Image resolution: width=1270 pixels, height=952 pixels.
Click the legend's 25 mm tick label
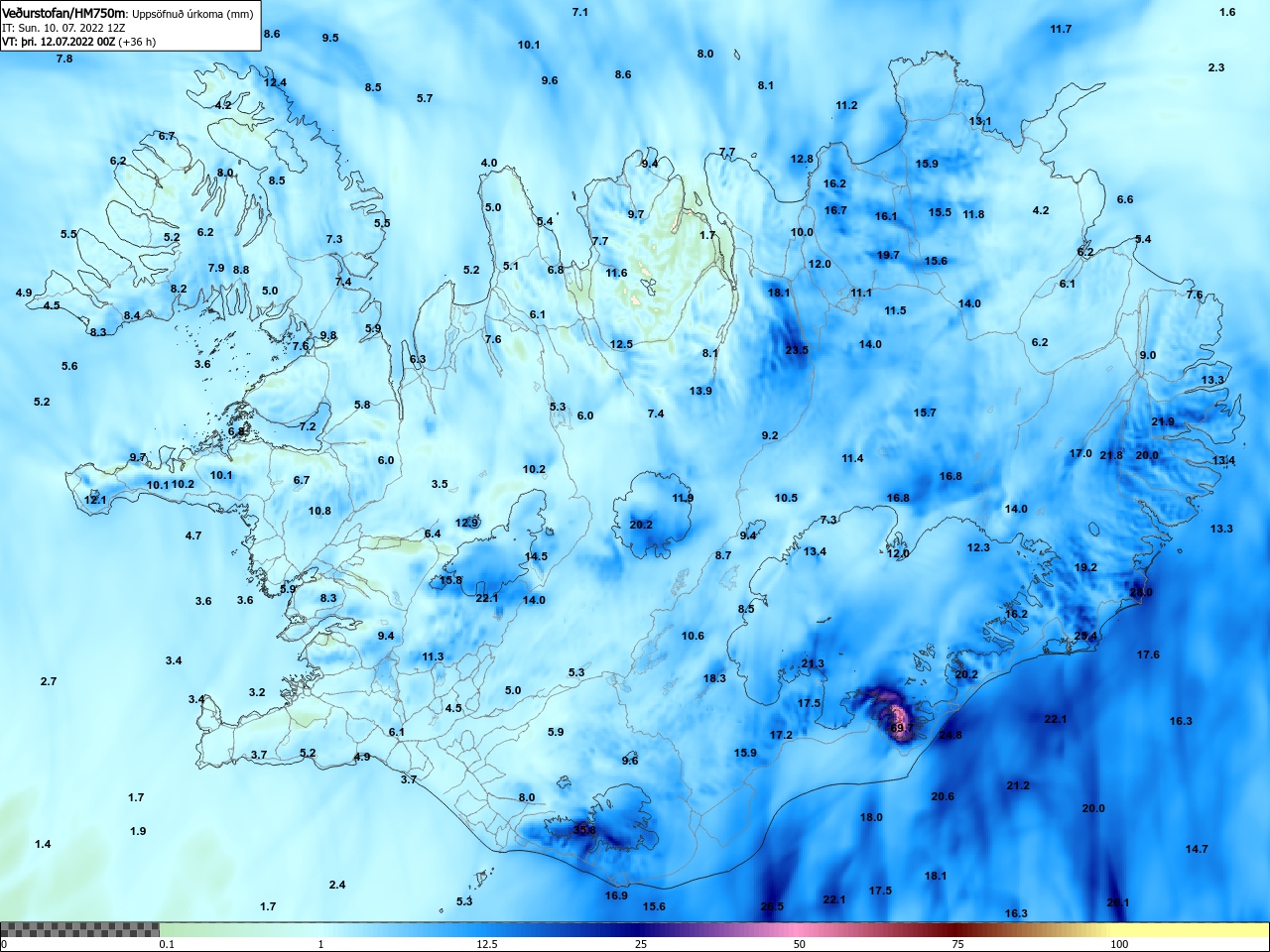(641, 944)
